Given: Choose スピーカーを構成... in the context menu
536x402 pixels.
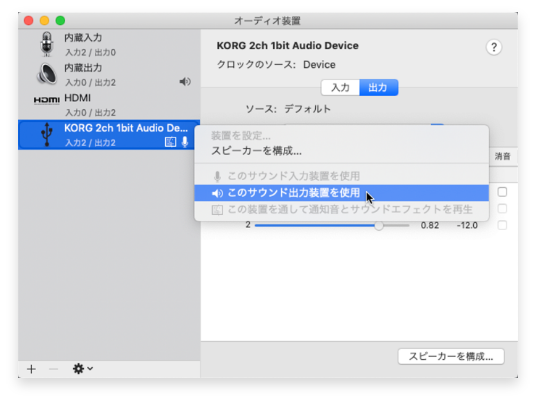Looking at the screenshot, I should [x=341, y=151].
